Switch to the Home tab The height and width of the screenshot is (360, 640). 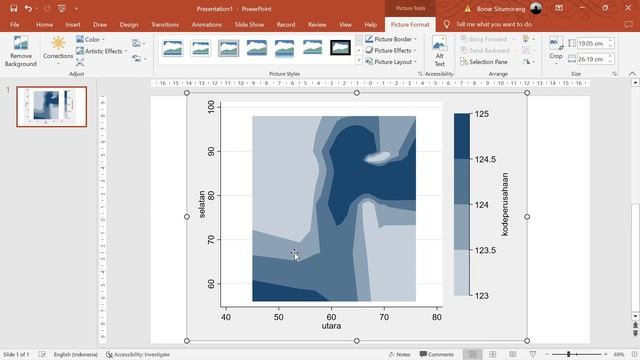(x=44, y=24)
